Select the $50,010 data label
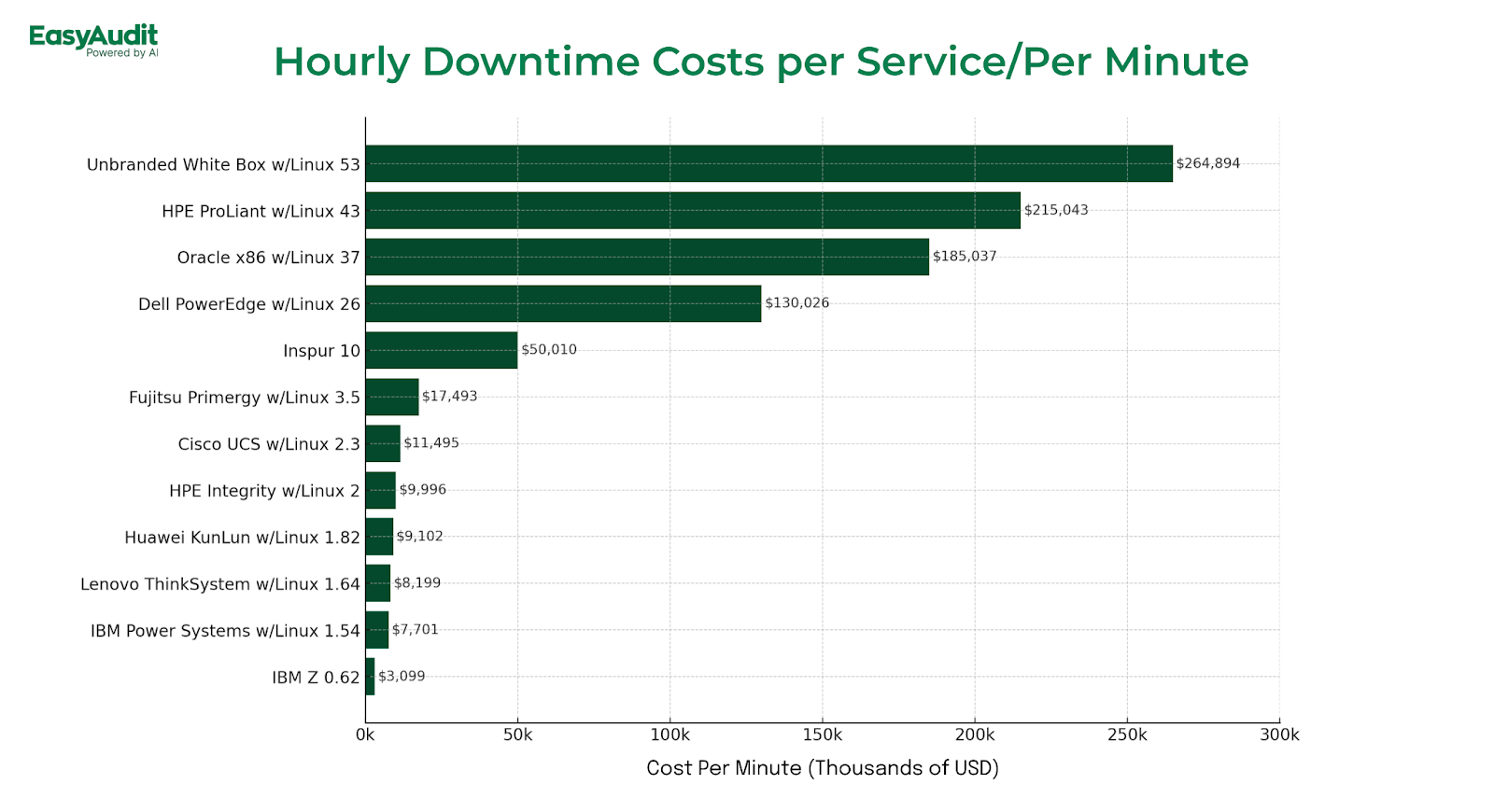This screenshot has height=812, width=1494. tap(548, 350)
